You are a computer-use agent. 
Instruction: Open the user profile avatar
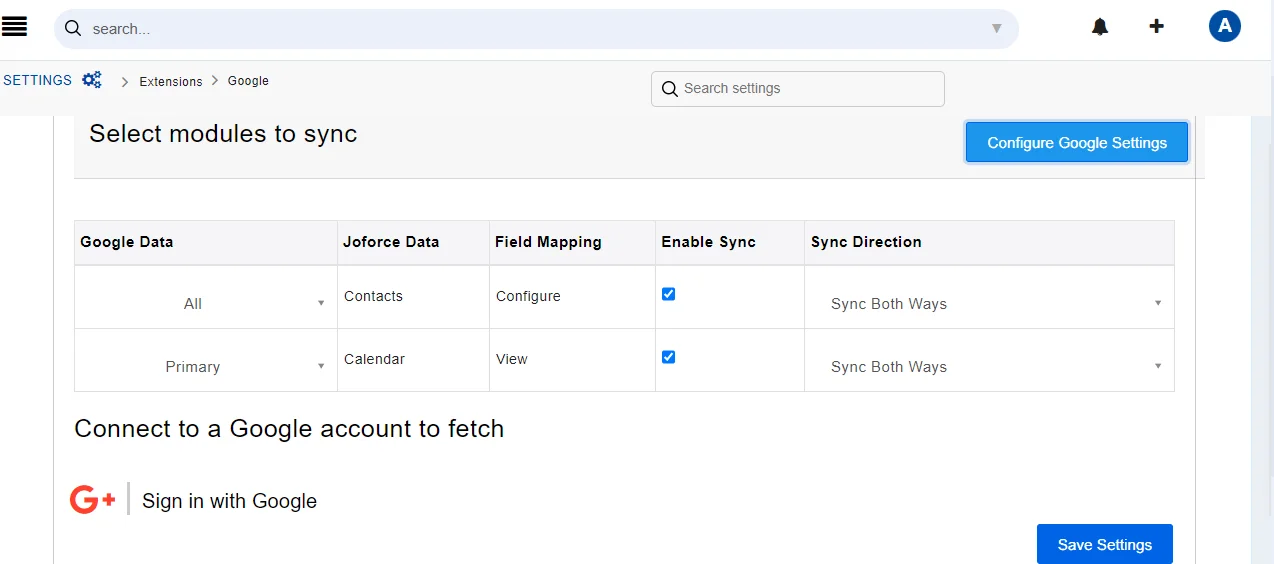(1224, 26)
